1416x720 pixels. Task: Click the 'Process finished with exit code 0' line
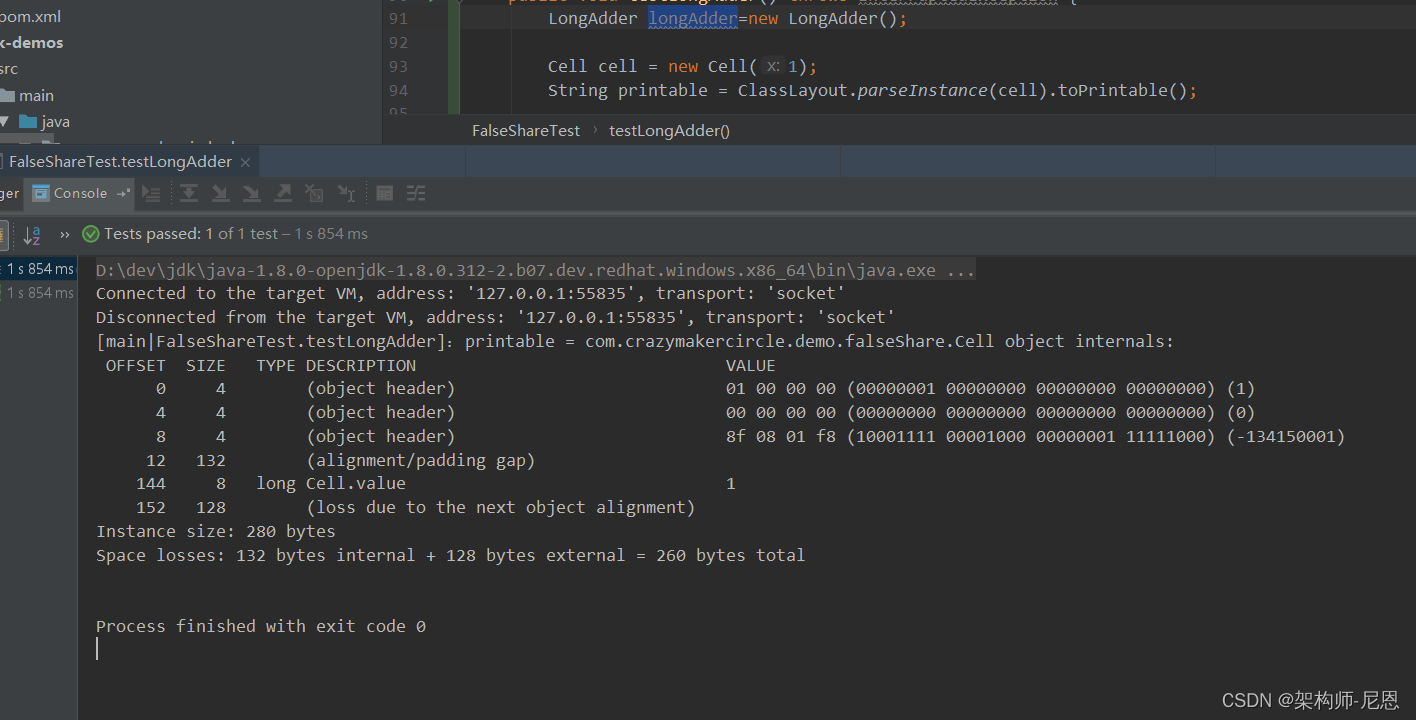[x=261, y=626]
